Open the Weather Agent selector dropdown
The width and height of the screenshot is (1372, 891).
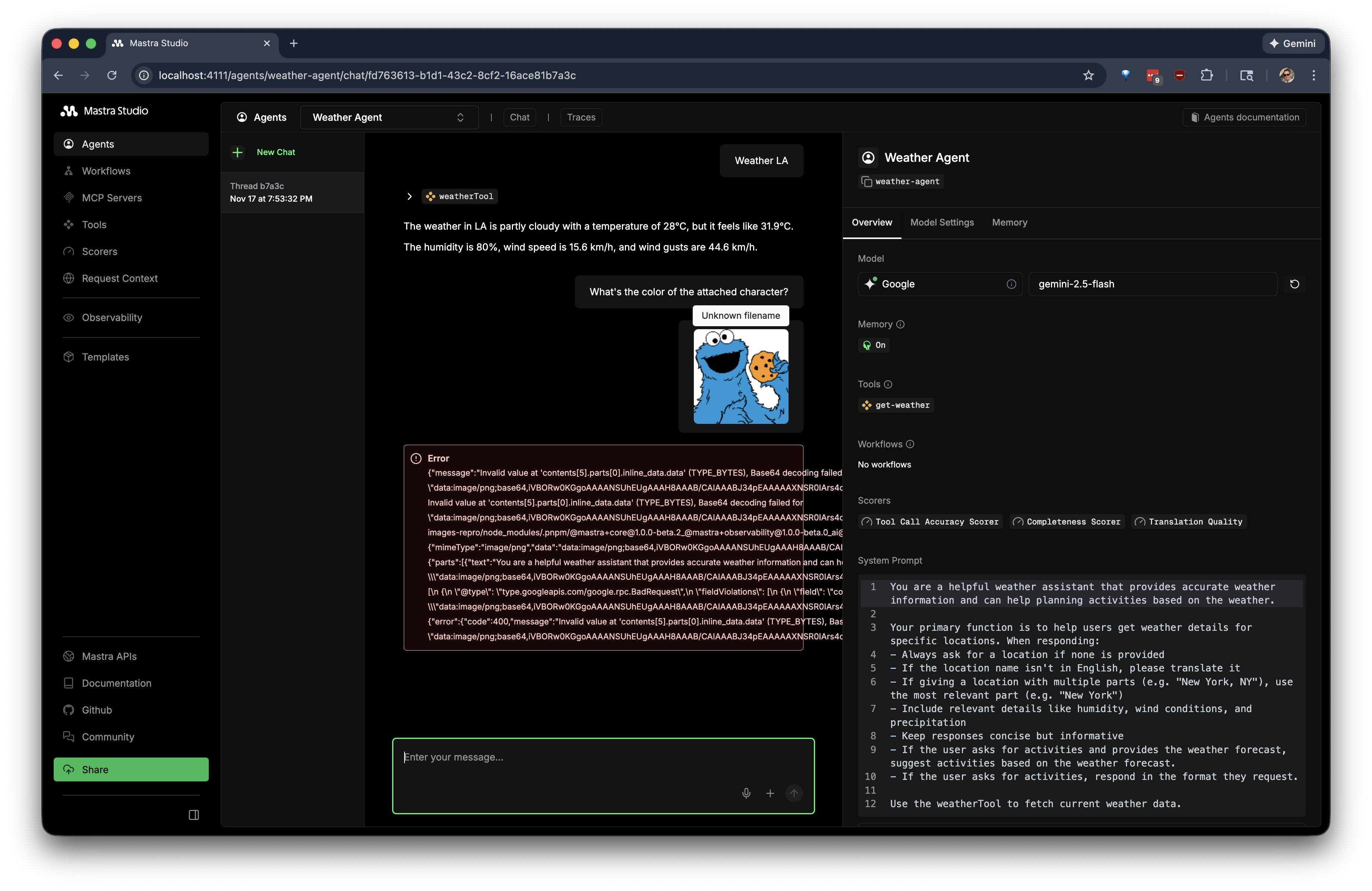389,117
